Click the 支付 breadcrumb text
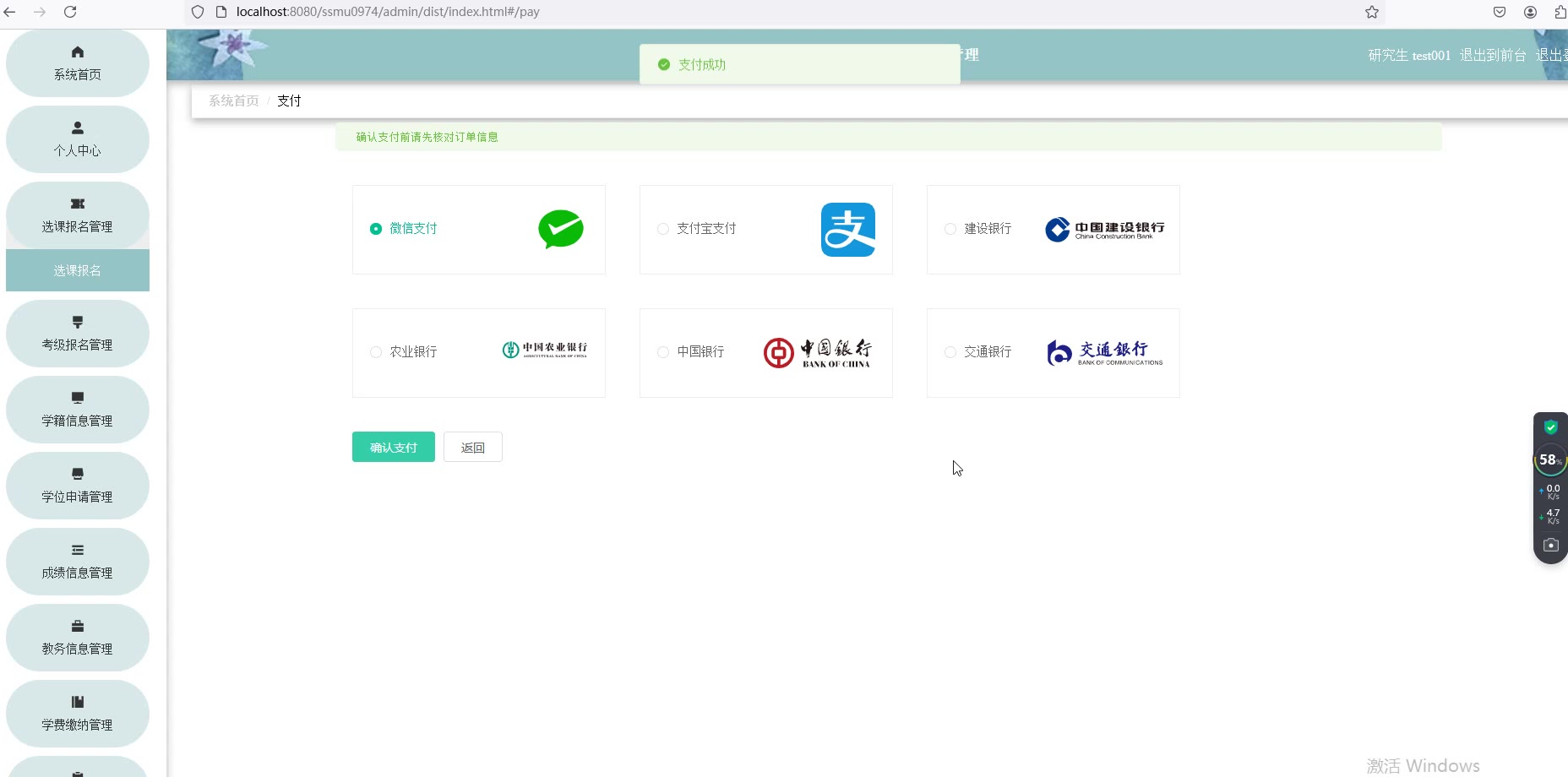This screenshot has height=777, width=1568. click(x=289, y=101)
